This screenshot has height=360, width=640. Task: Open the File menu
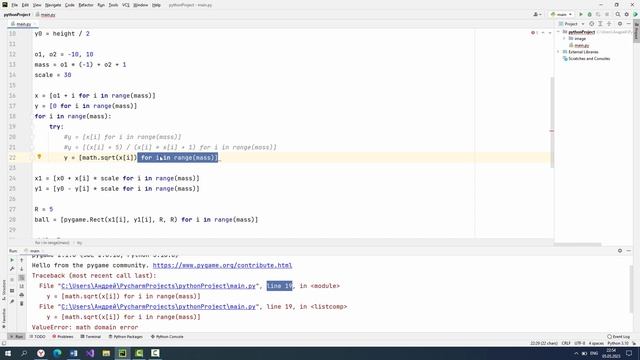coord(15,5)
